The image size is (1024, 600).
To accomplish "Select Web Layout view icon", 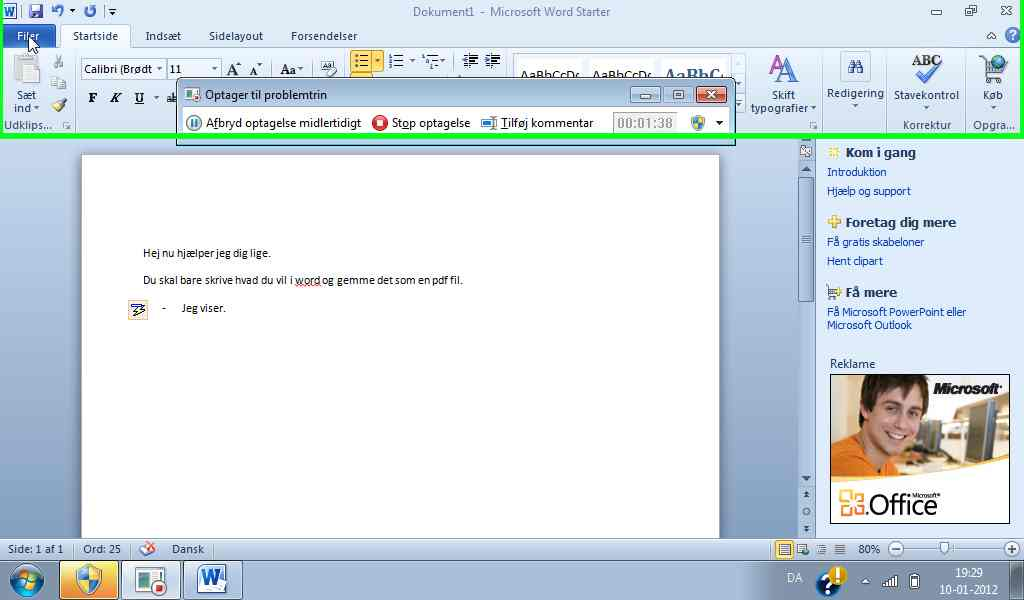I will coord(803,550).
